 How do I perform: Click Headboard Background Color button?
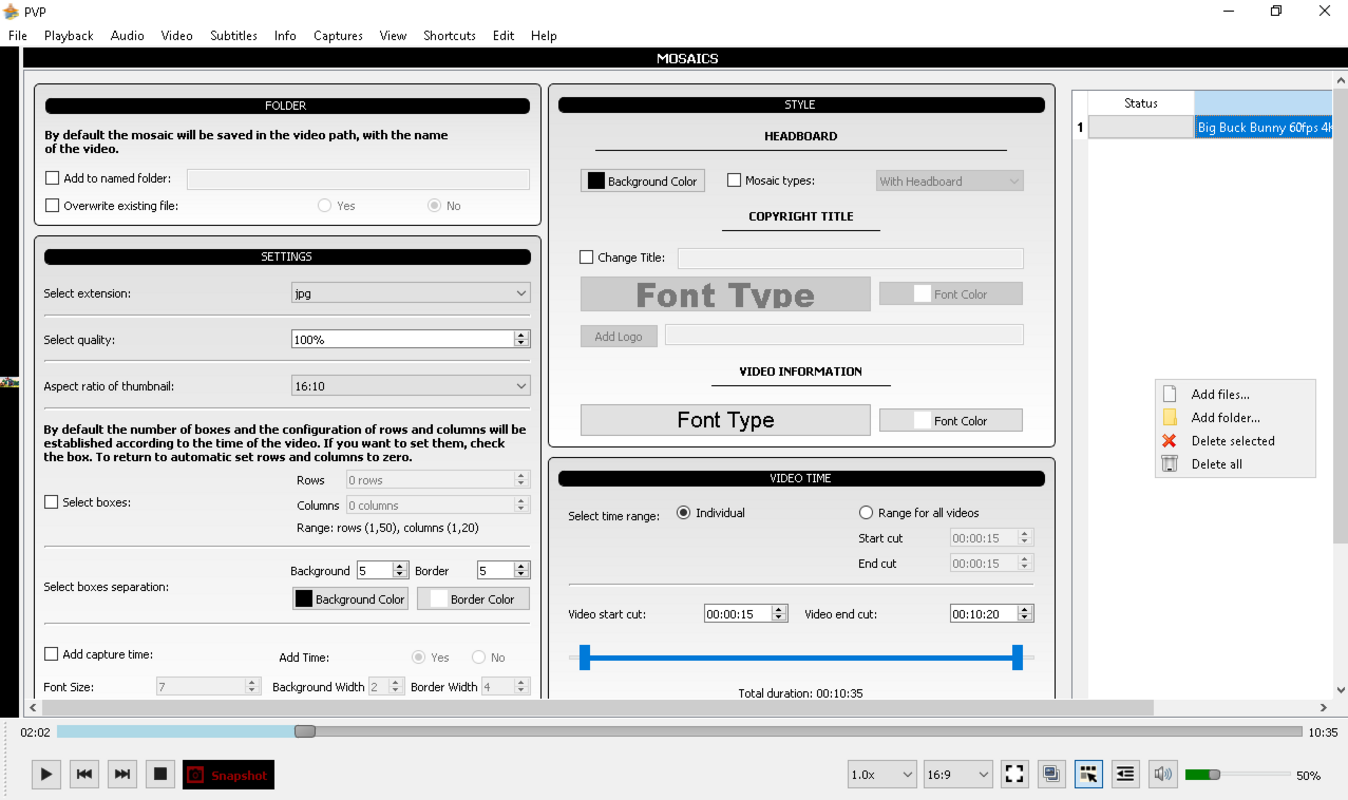point(643,181)
